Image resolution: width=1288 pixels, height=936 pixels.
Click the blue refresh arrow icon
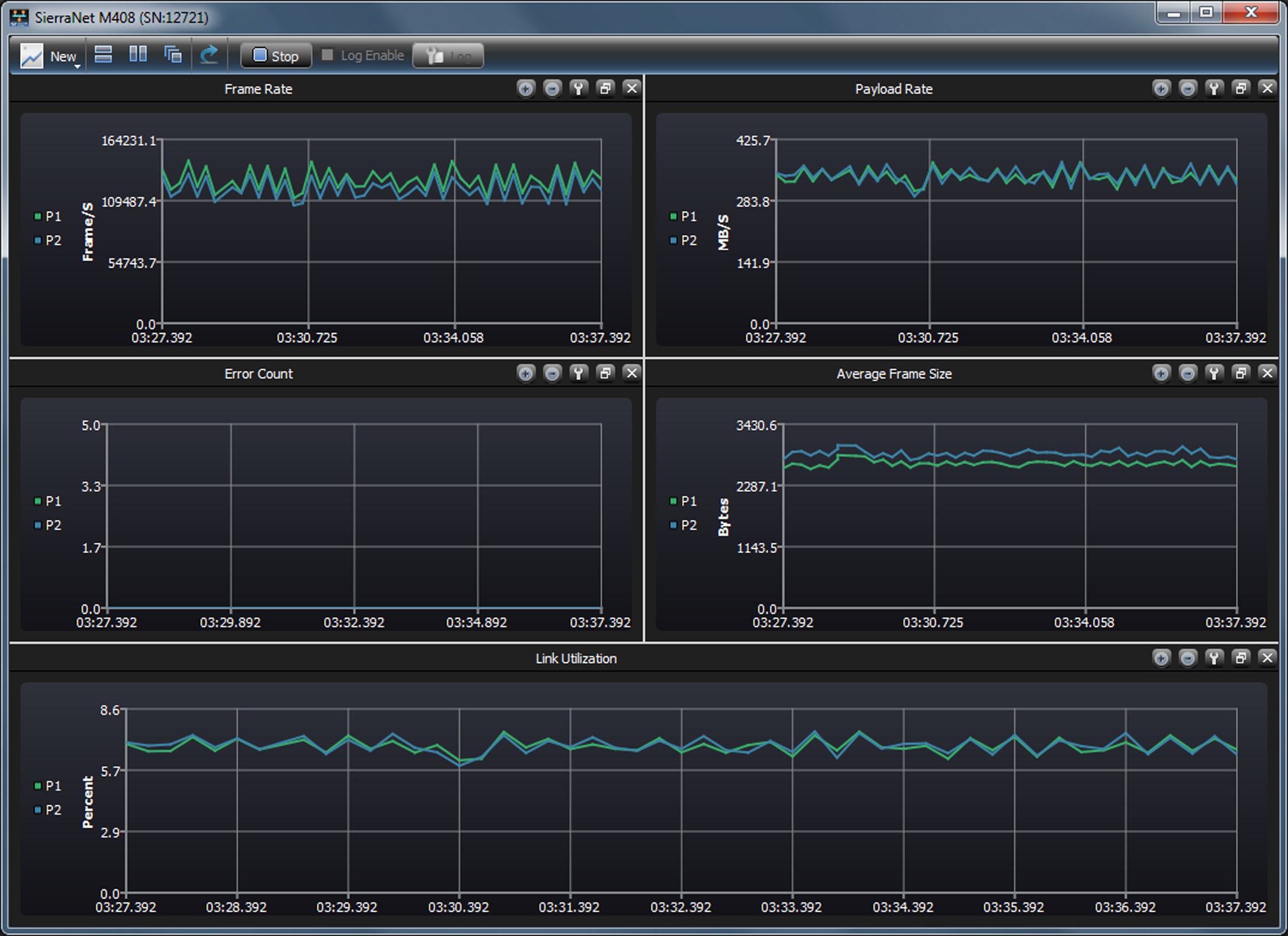(208, 55)
